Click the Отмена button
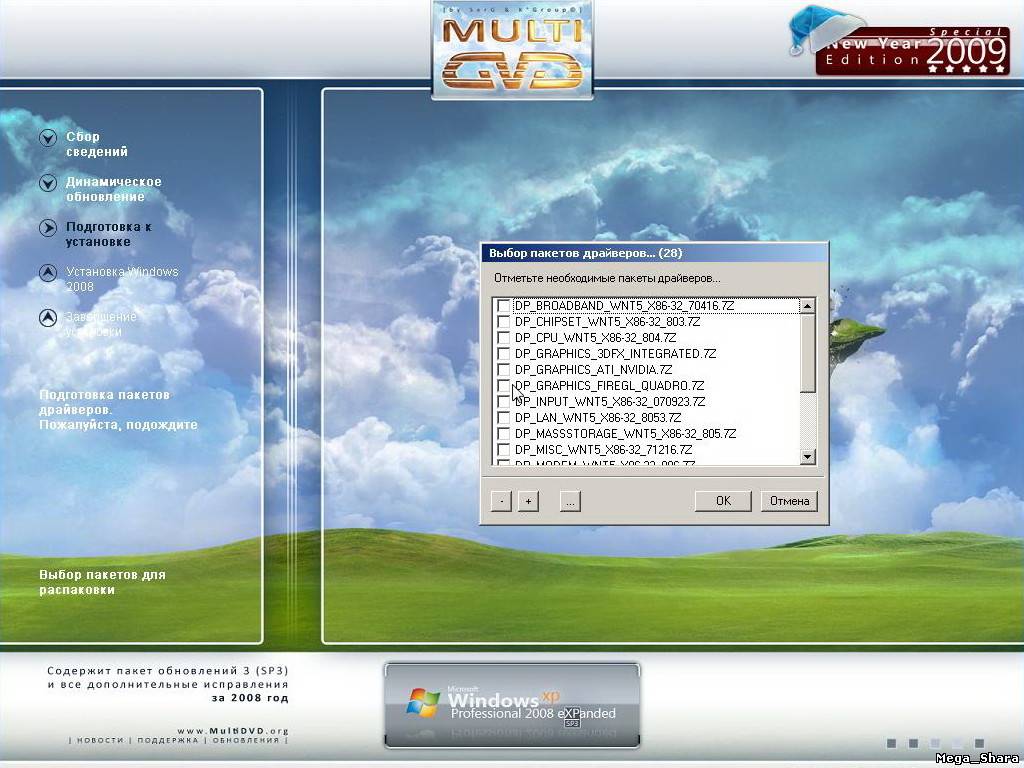The height and width of the screenshot is (768, 1024). click(x=790, y=501)
